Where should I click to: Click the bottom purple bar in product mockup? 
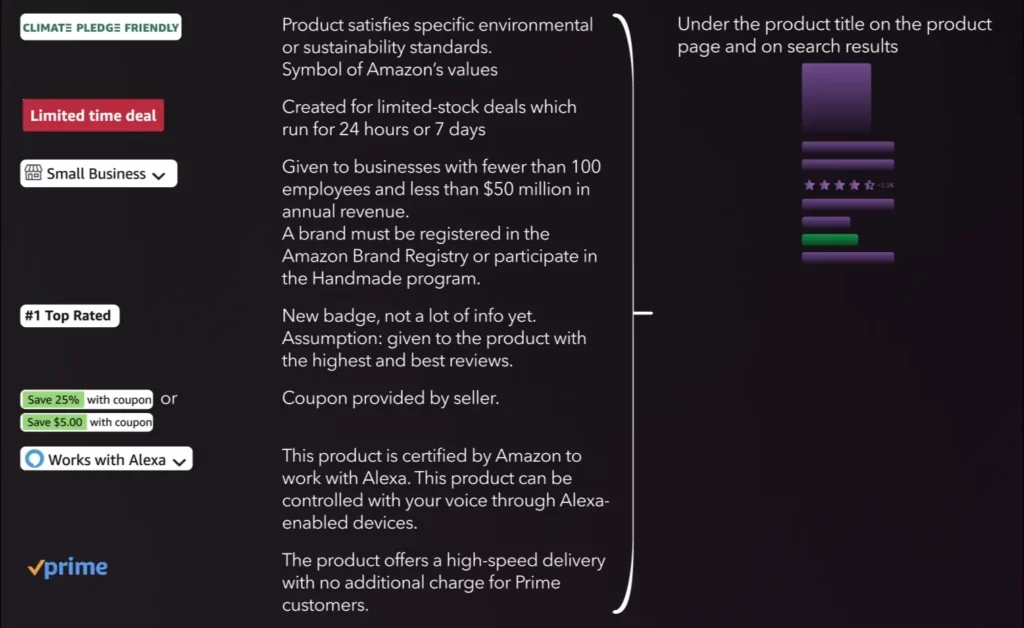click(x=848, y=257)
